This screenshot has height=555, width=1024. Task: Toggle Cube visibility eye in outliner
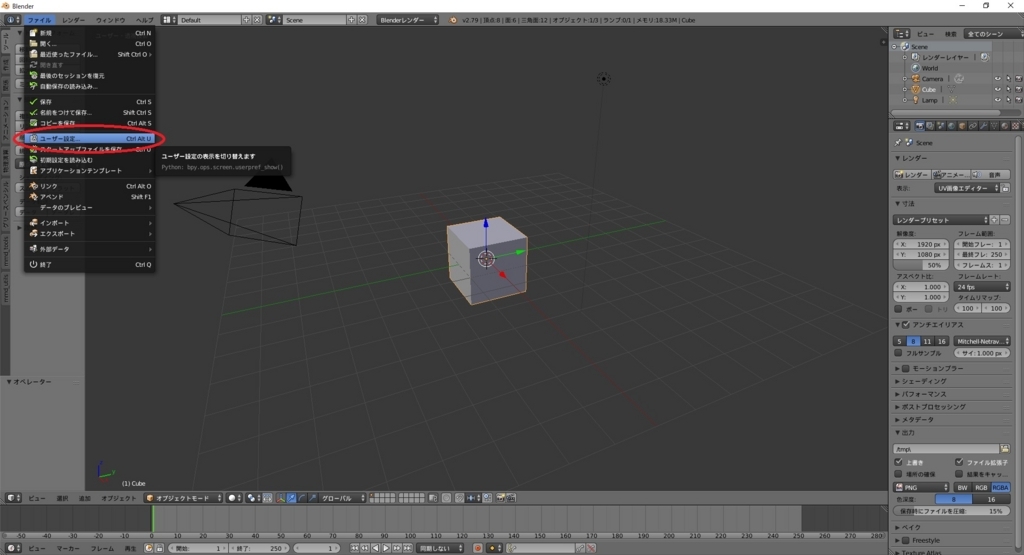point(997,89)
